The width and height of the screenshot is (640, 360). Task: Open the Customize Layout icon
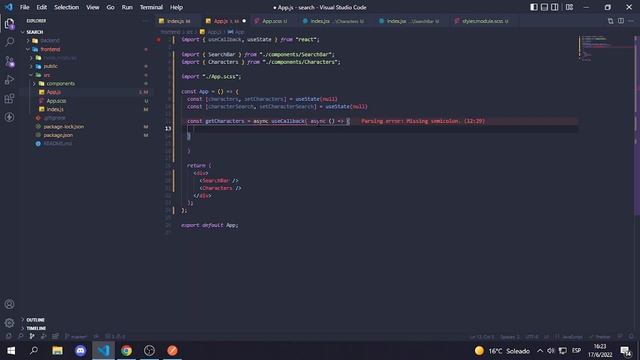[x=569, y=7]
